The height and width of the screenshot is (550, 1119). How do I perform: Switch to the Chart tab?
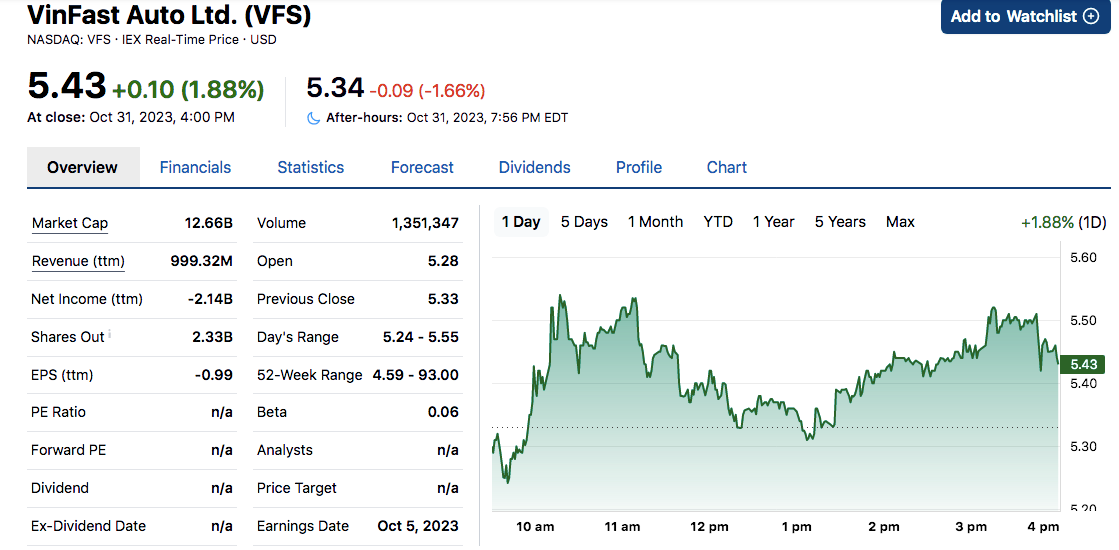point(726,168)
